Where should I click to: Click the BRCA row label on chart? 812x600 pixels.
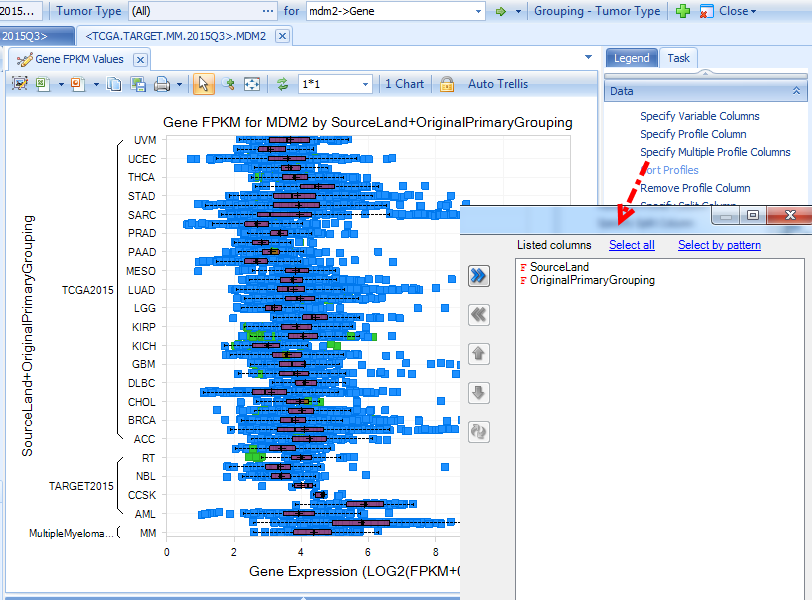pyautogui.click(x=142, y=420)
